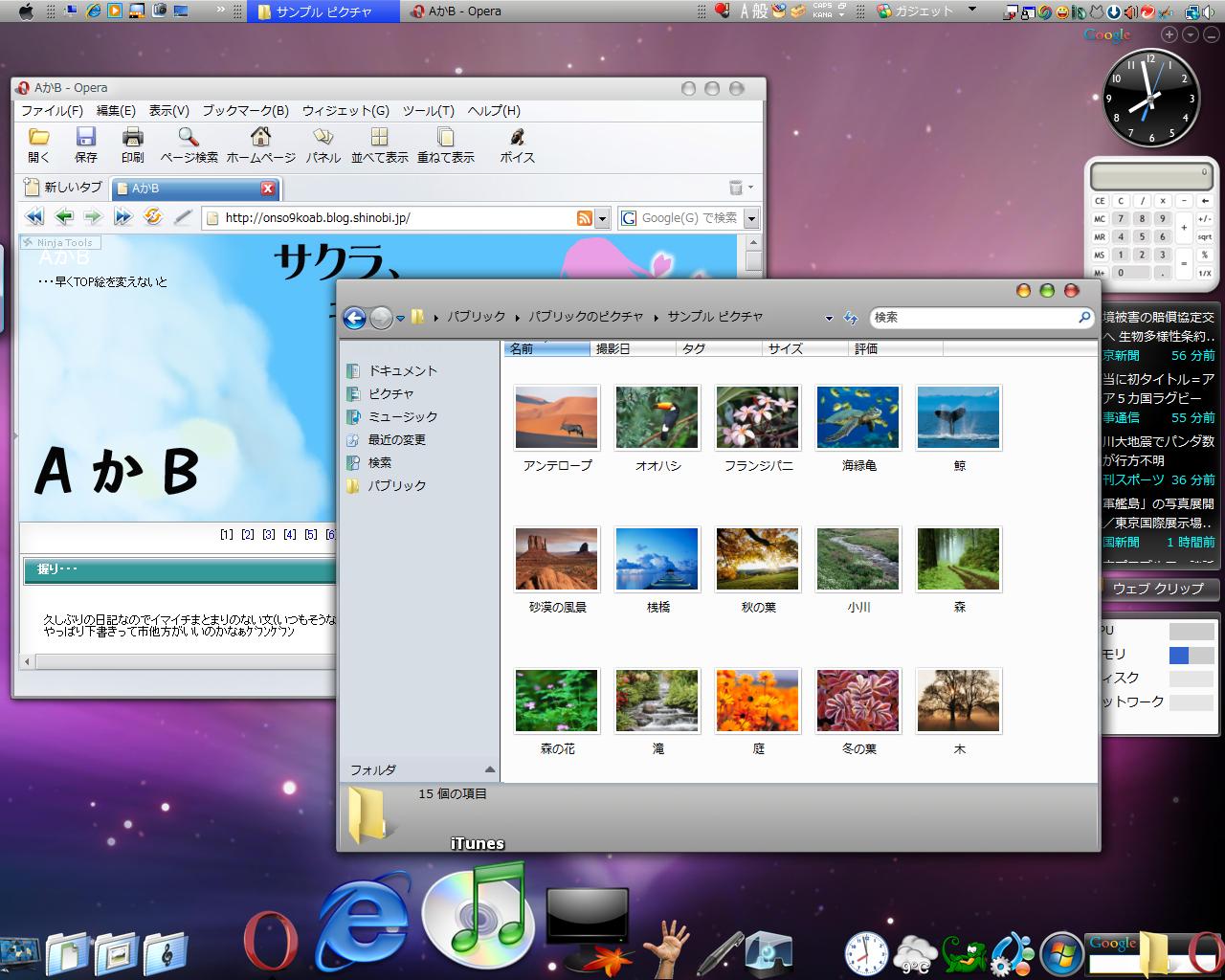The image size is (1225, 980).
Task: Click the Reload icon in Opera navigation bar
Action: click(152, 217)
